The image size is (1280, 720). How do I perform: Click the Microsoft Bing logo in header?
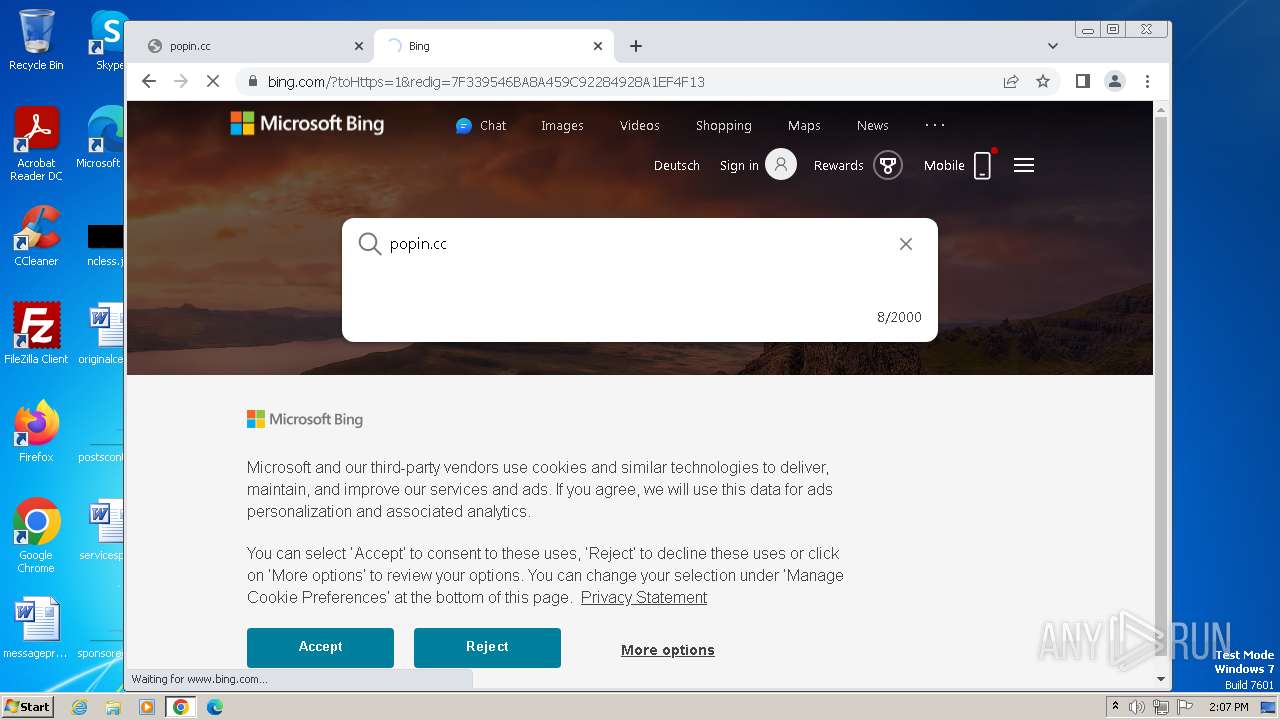click(307, 123)
